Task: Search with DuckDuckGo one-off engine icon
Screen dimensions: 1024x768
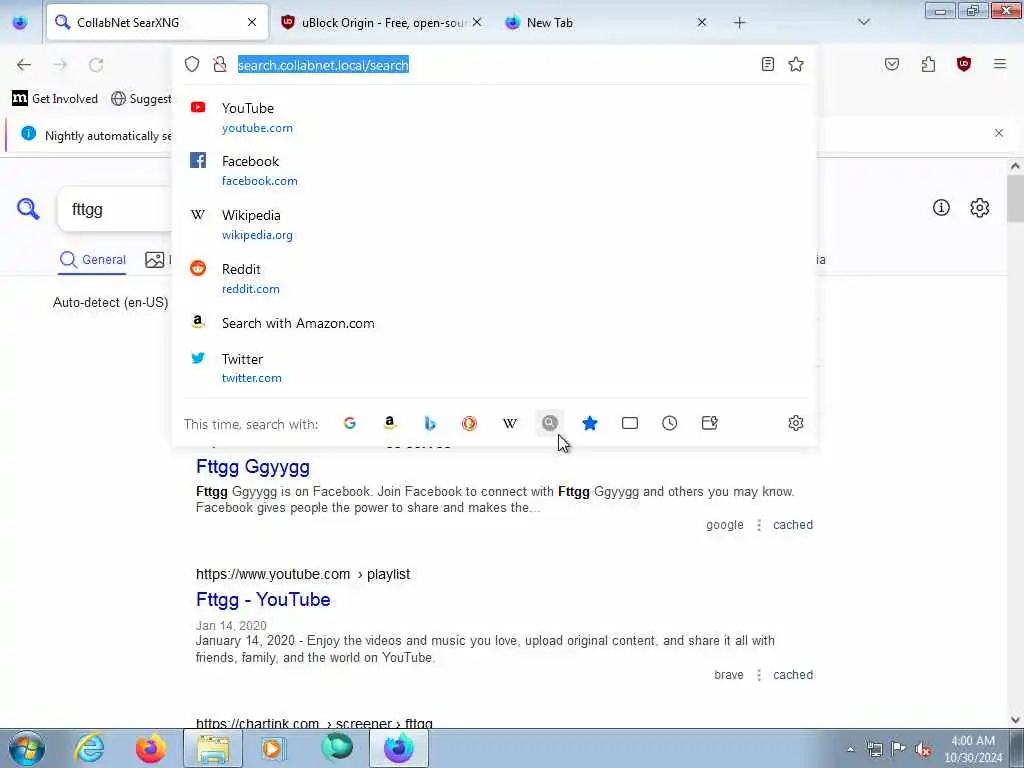Action: (470, 423)
